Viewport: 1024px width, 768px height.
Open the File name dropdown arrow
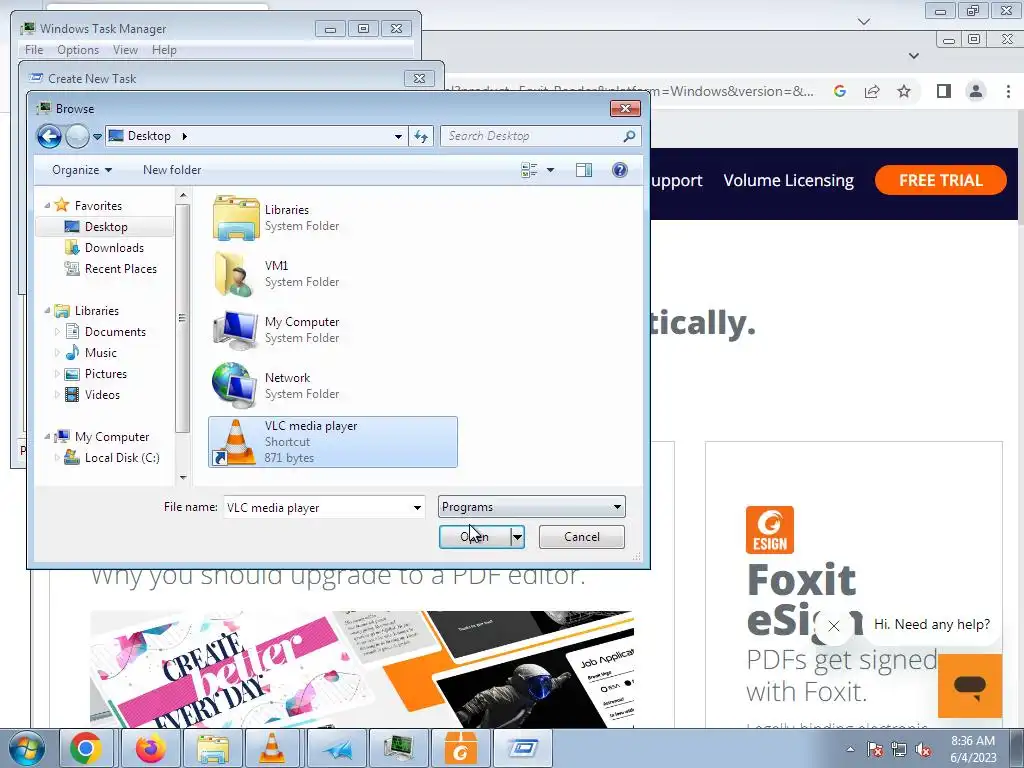(417, 507)
